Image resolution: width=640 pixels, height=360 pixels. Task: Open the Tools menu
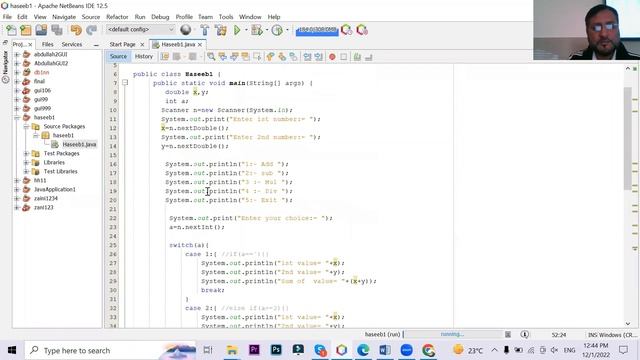point(226,17)
